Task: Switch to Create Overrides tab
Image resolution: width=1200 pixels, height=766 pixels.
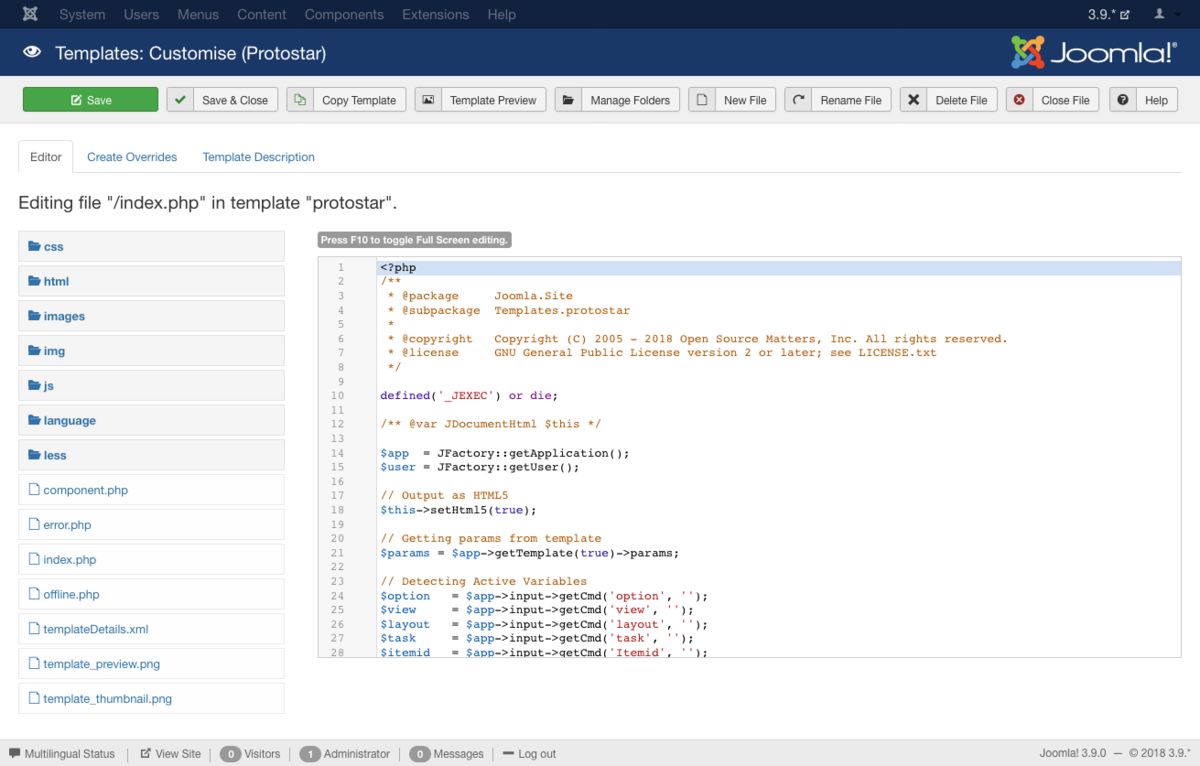Action: [132, 157]
